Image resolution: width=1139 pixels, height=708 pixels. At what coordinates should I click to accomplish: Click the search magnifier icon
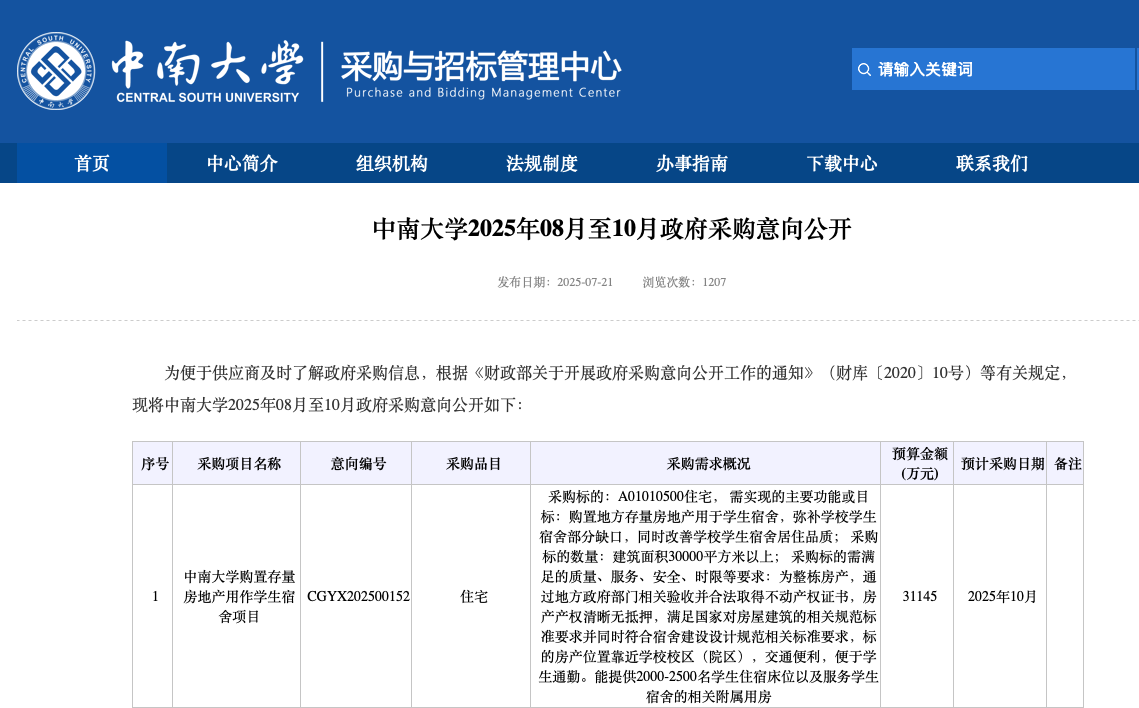pyautogui.click(x=864, y=70)
